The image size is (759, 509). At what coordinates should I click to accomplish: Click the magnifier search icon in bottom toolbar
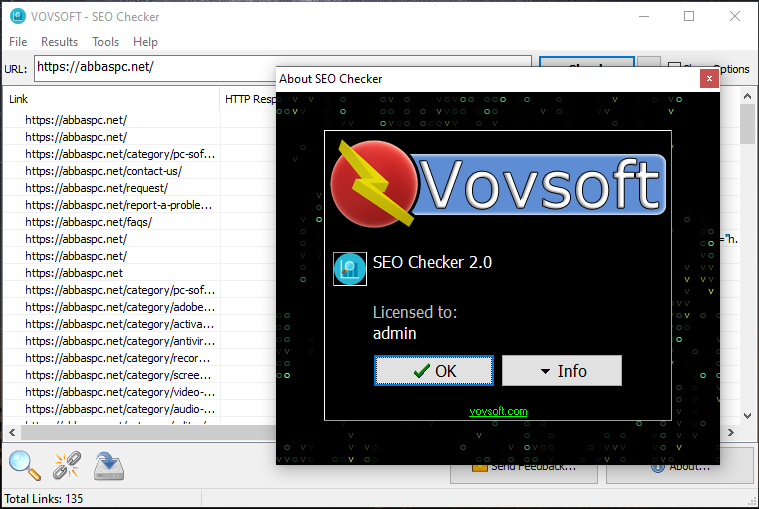(x=24, y=465)
